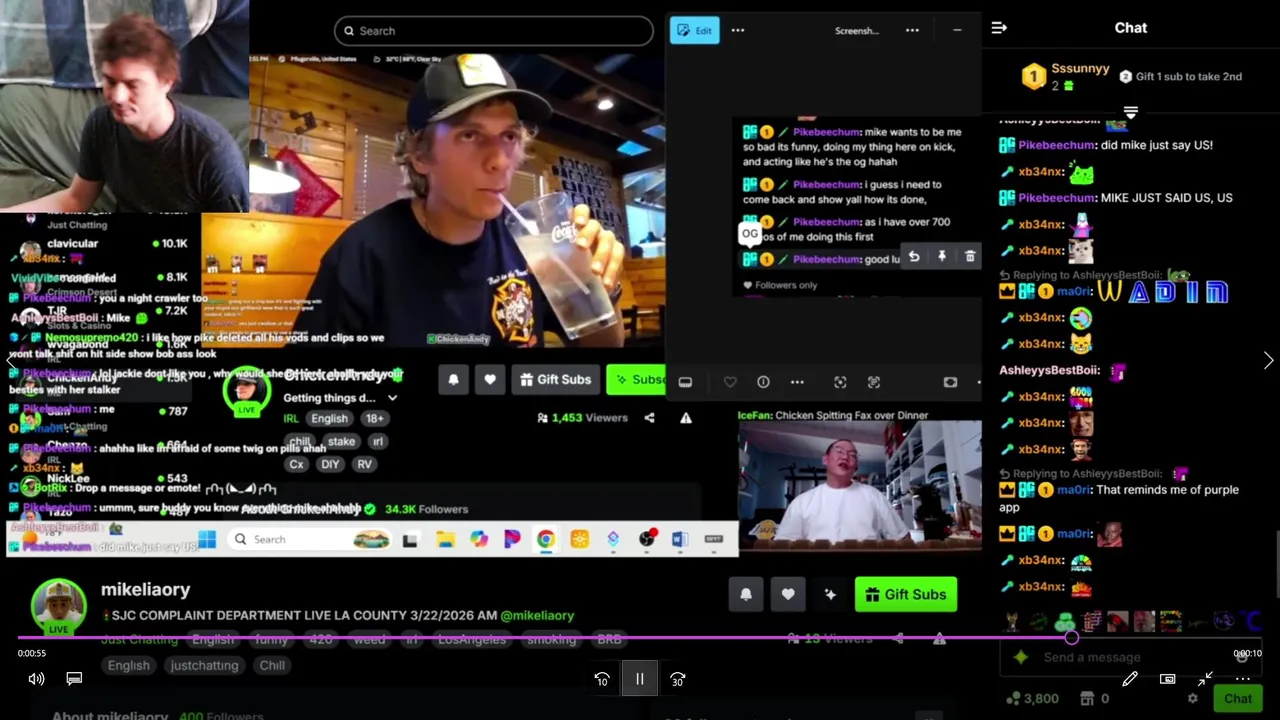Viewport: 1280px width, 720px height.
Task: Follow ChickenAndy with the heart button
Action: click(490, 379)
